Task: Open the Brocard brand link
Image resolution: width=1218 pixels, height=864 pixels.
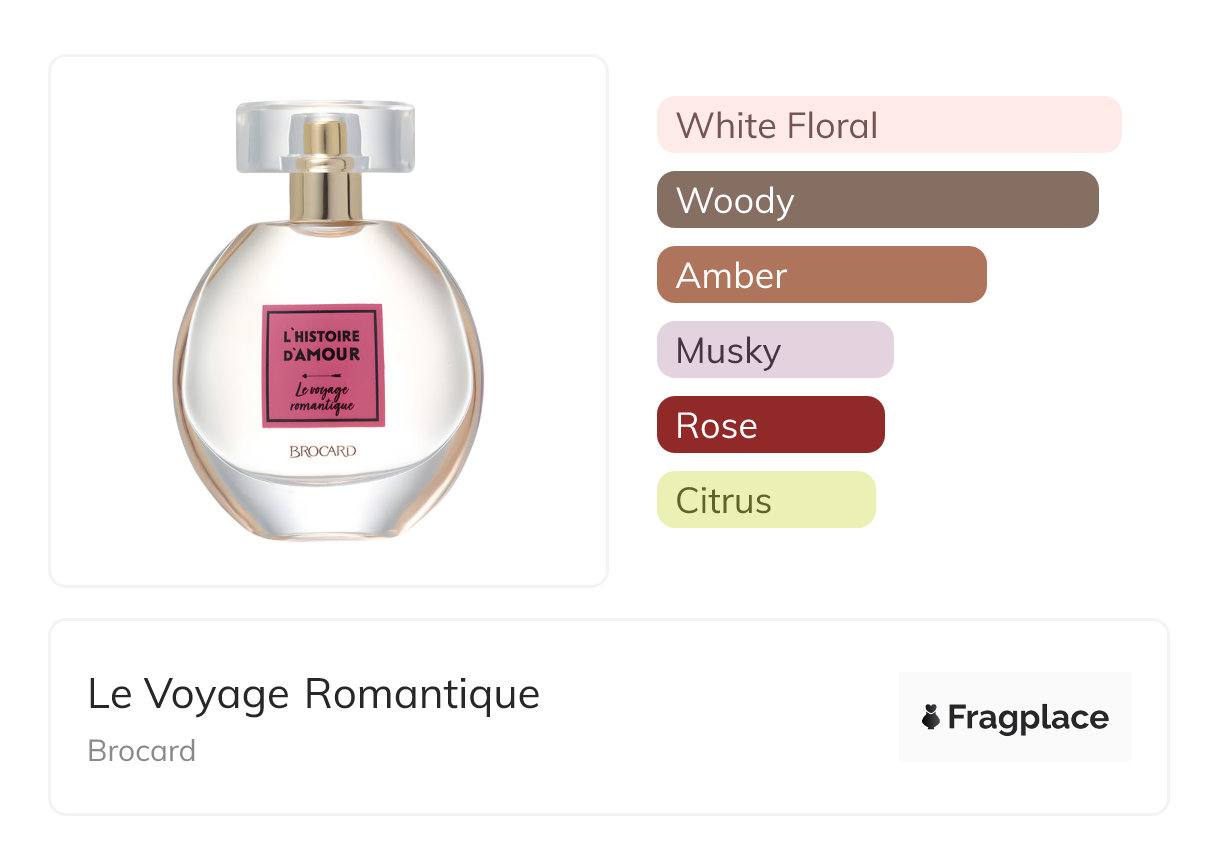Action: point(142,750)
